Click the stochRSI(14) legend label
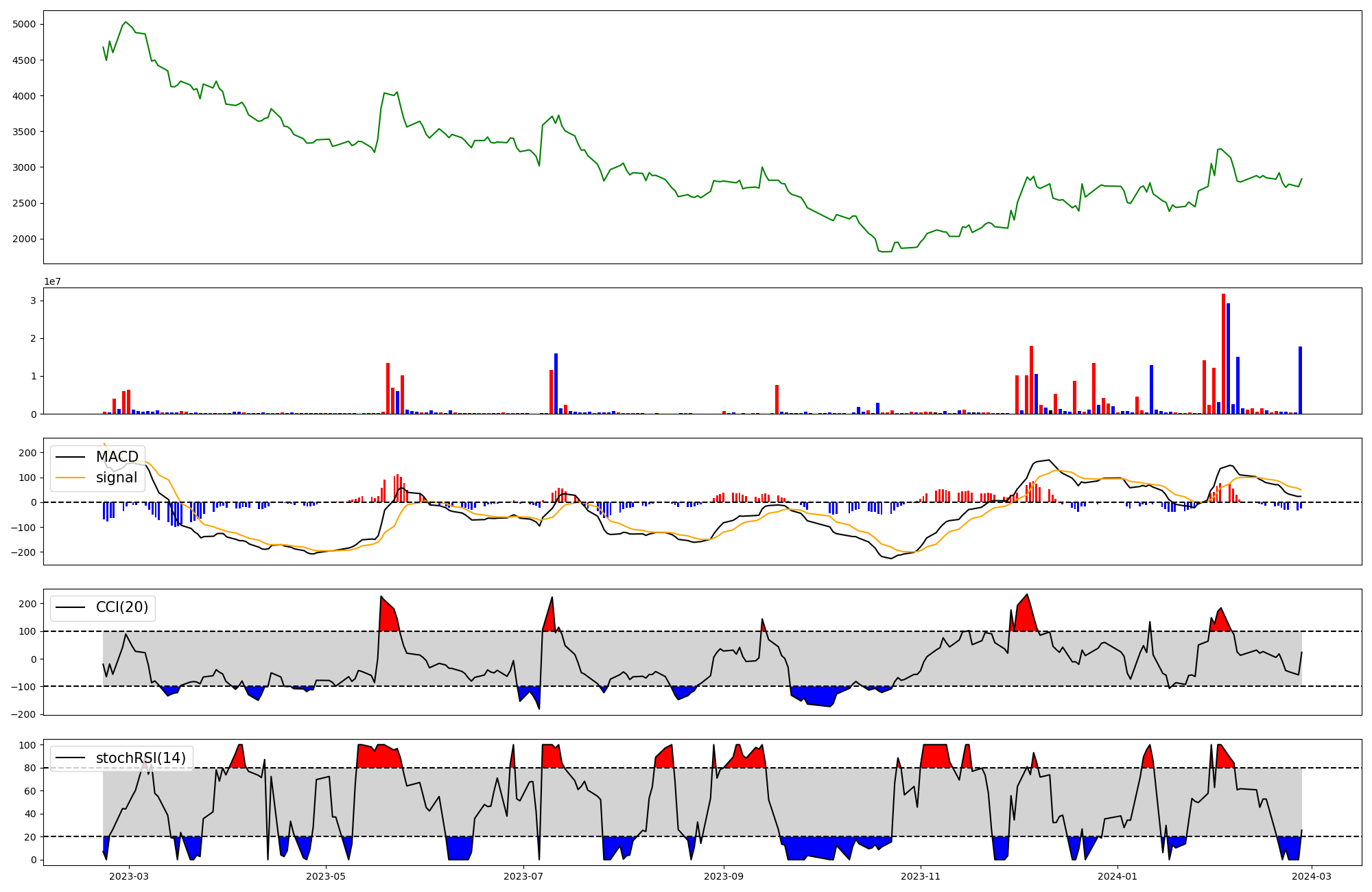The height and width of the screenshot is (892, 1372). tap(141, 758)
